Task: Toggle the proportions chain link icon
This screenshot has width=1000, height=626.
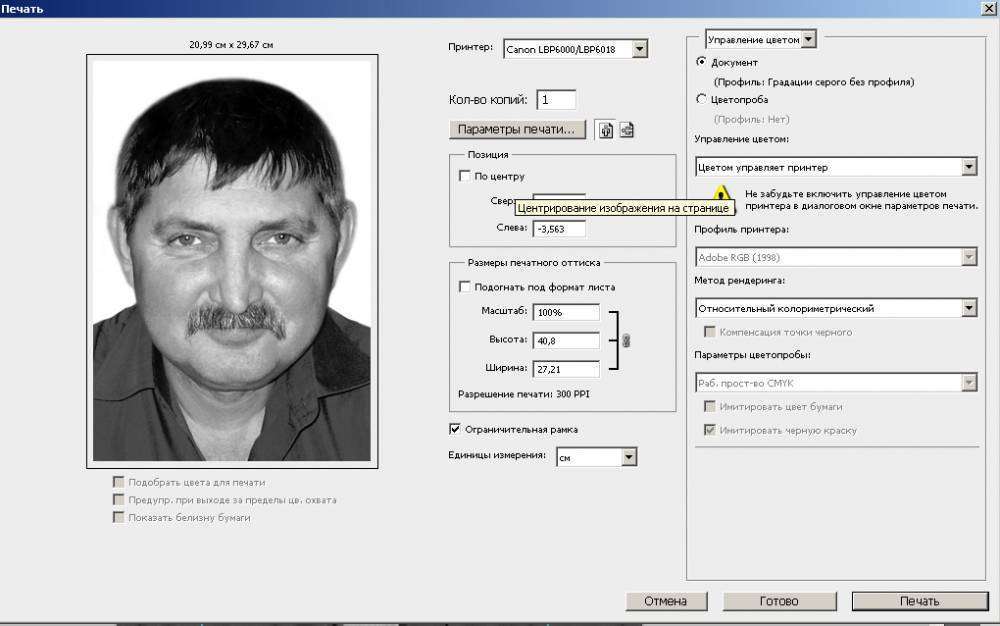Action: click(x=626, y=341)
